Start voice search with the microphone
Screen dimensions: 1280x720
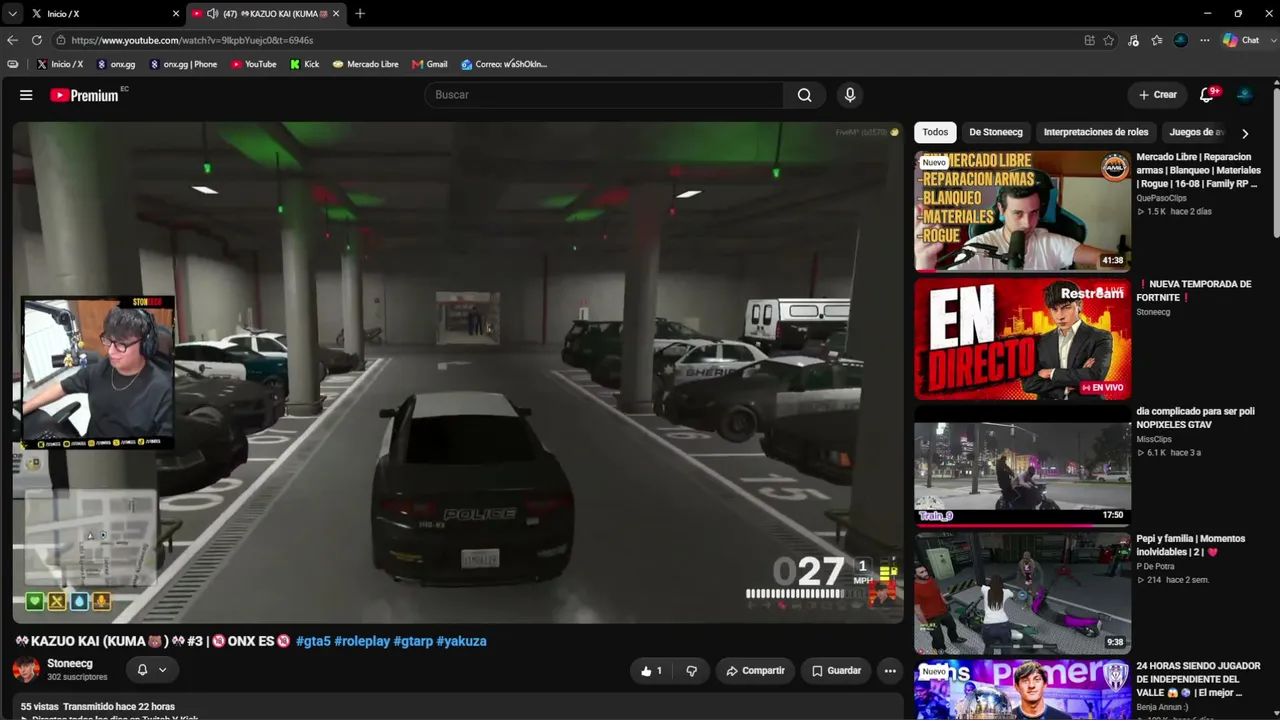pos(850,95)
